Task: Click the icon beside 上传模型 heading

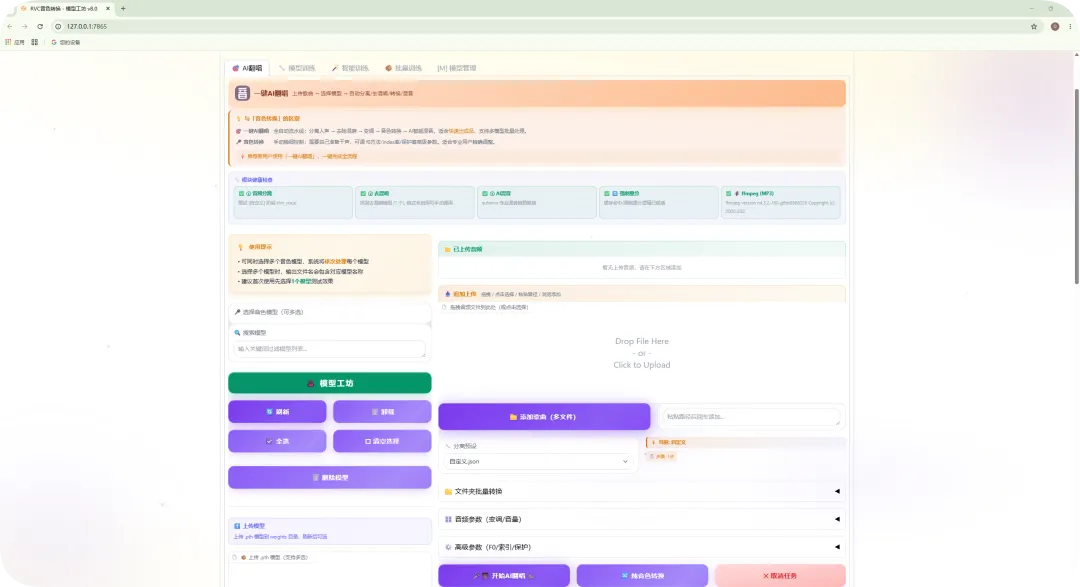Action: [x=237, y=526]
